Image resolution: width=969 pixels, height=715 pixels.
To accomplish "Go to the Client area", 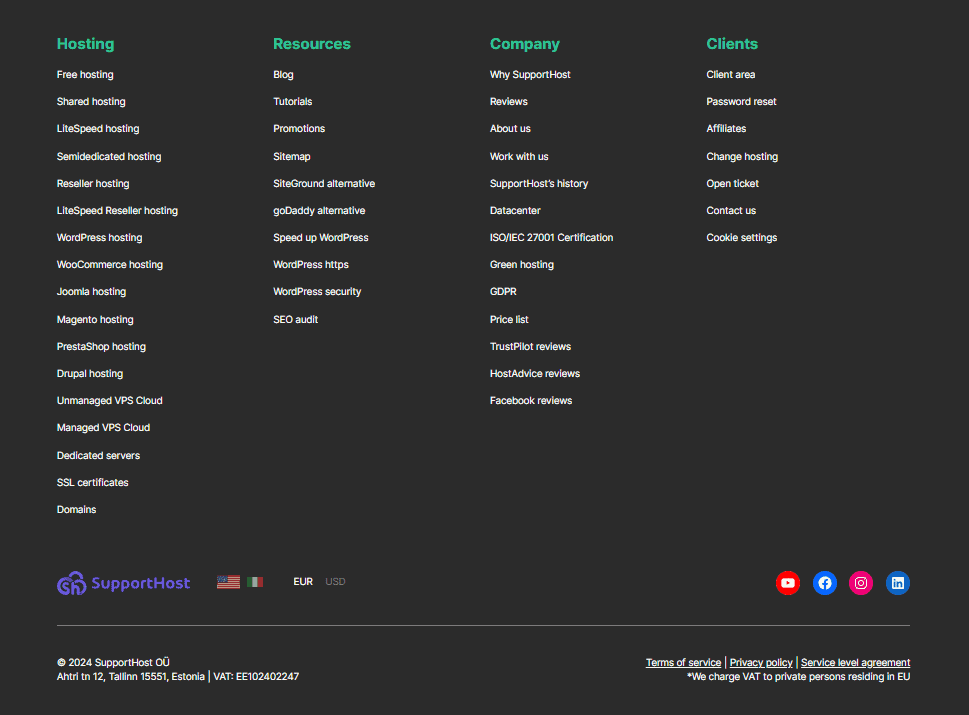I will pyautogui.click(x=730, y=74).
